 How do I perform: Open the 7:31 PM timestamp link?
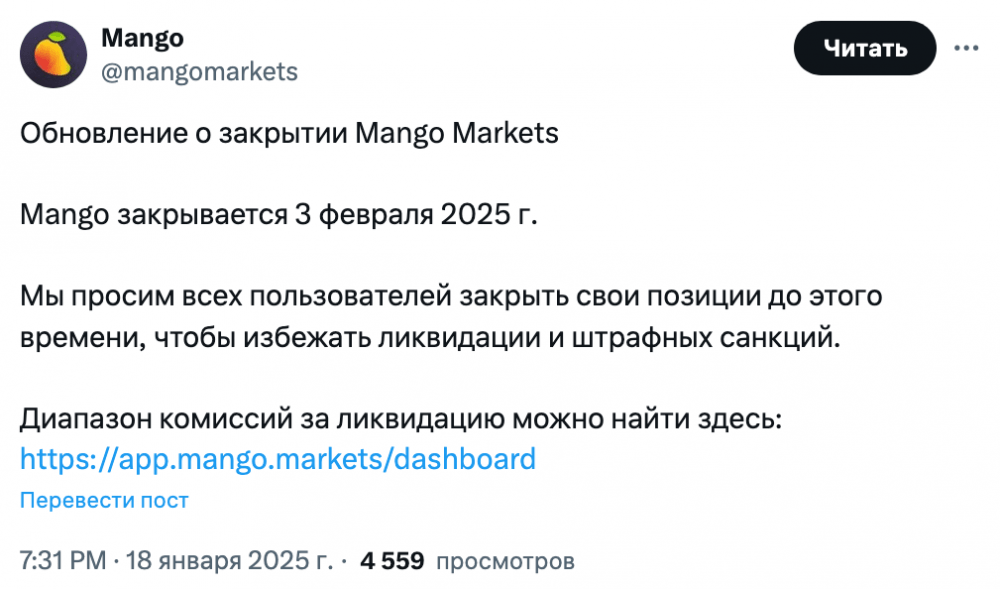[63, 560]
